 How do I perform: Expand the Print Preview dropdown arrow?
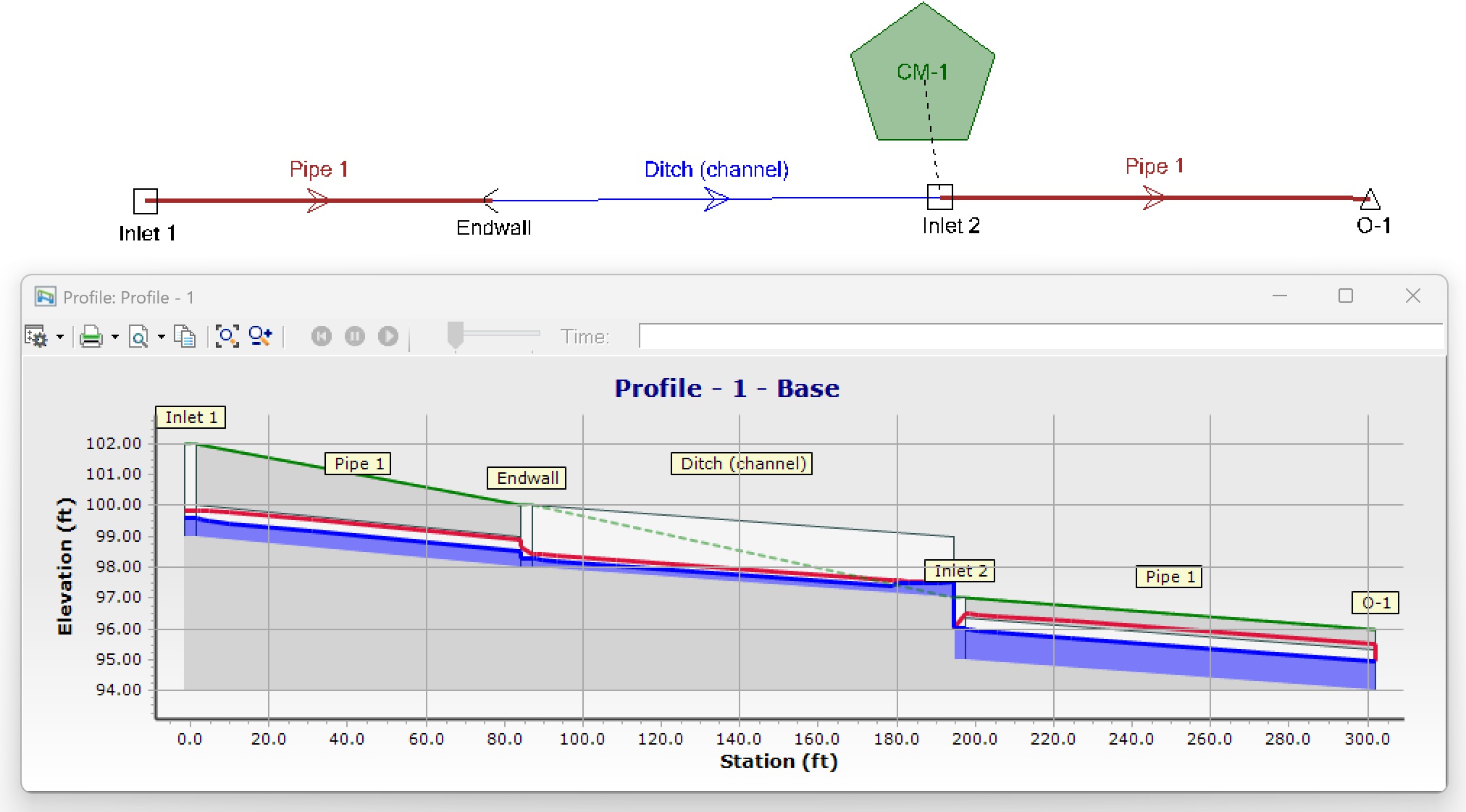[x=162, y=337]
